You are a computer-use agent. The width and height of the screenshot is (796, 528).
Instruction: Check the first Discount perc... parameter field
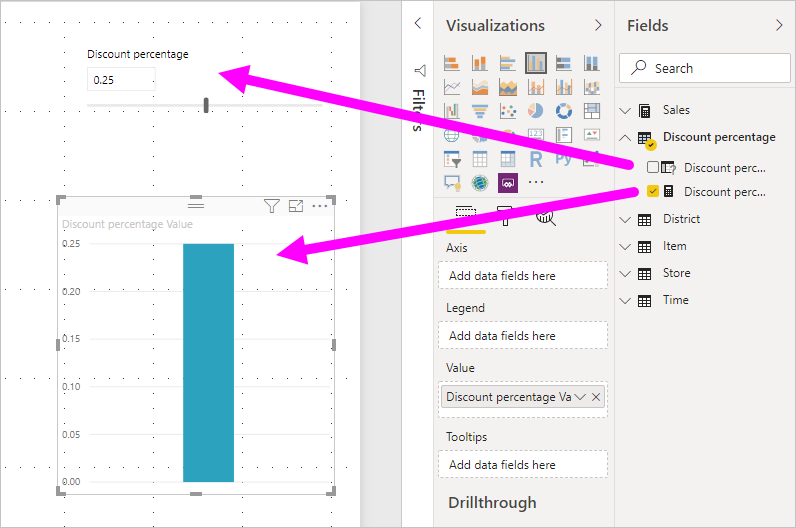653,167
